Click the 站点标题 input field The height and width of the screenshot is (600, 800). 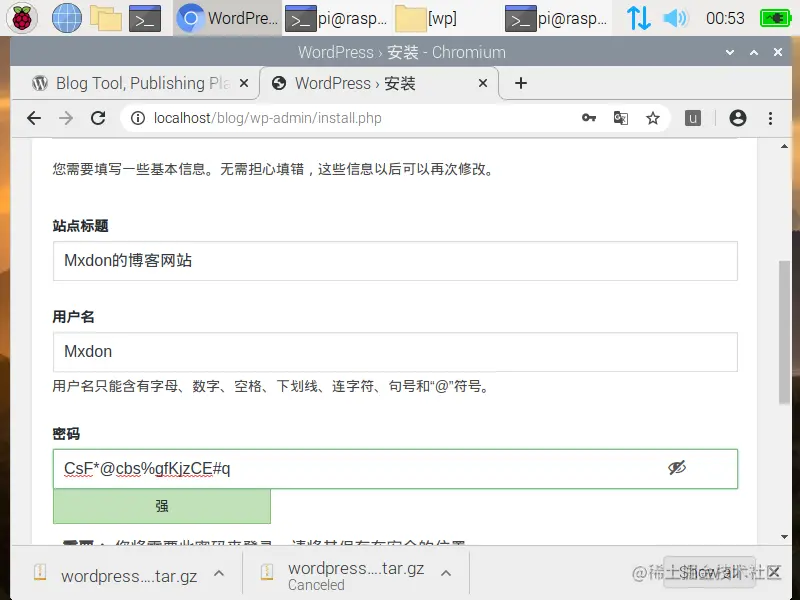point(395,261)
